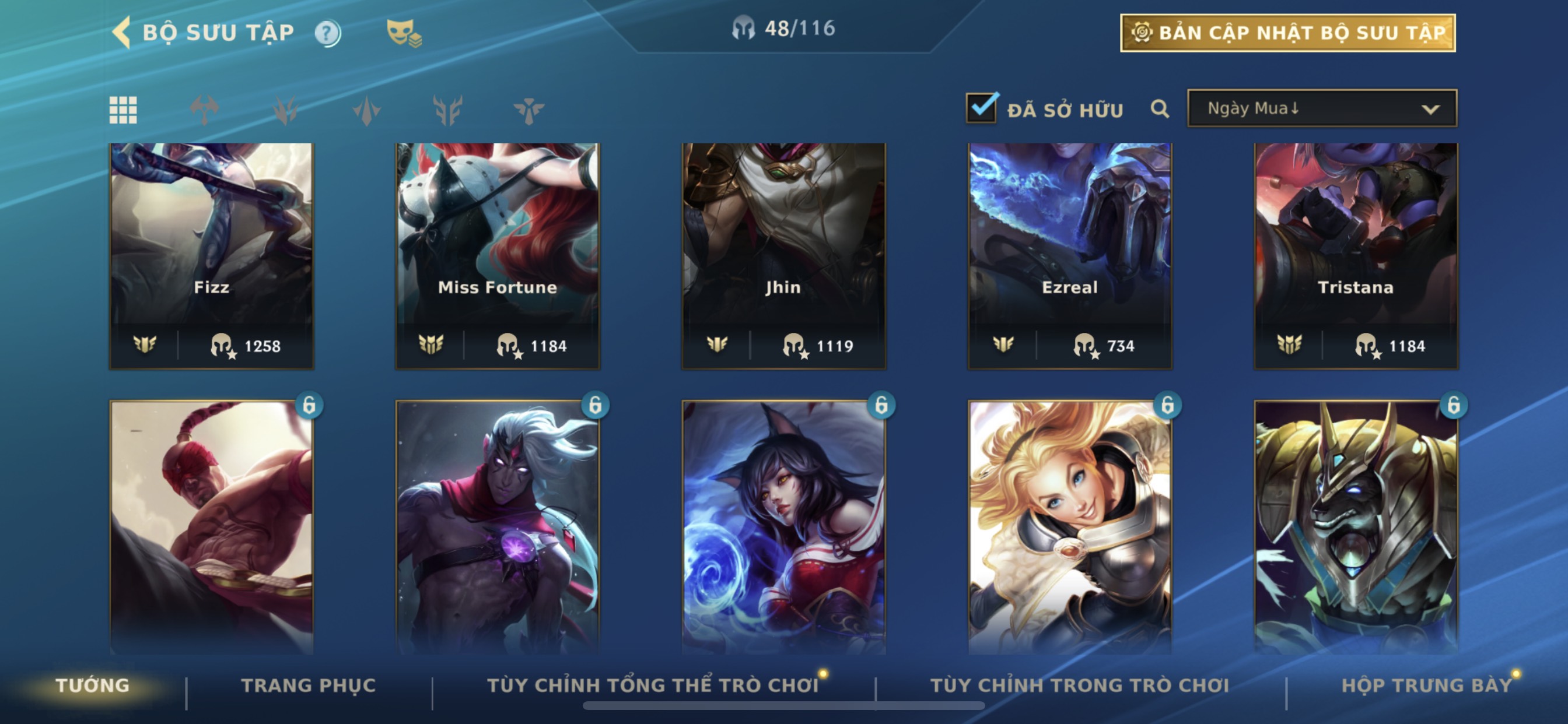Select the all champions grid filter
Screen dimensions: 1568x724
pos(123,110)
